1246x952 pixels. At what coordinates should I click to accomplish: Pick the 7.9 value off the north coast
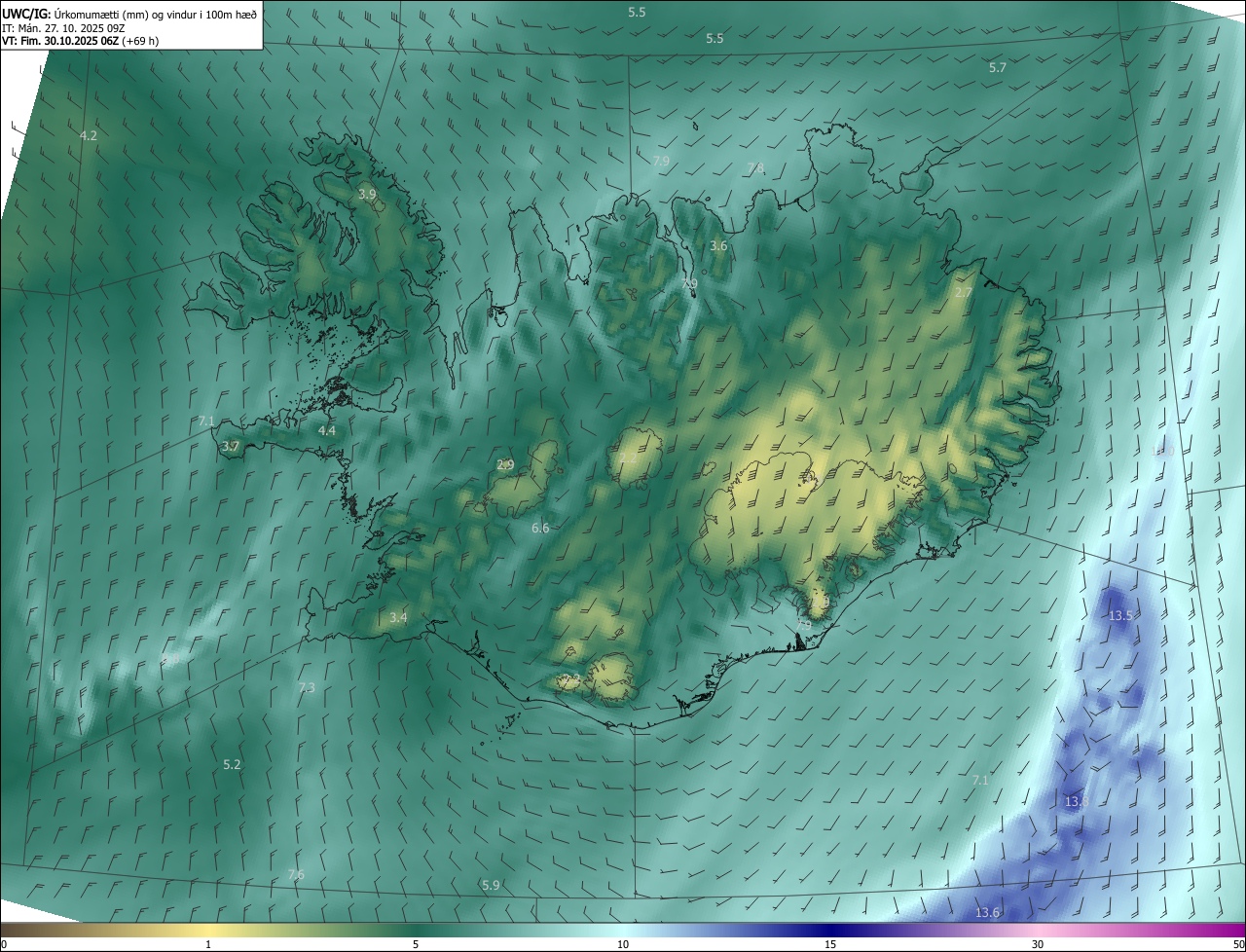(661, 161)
